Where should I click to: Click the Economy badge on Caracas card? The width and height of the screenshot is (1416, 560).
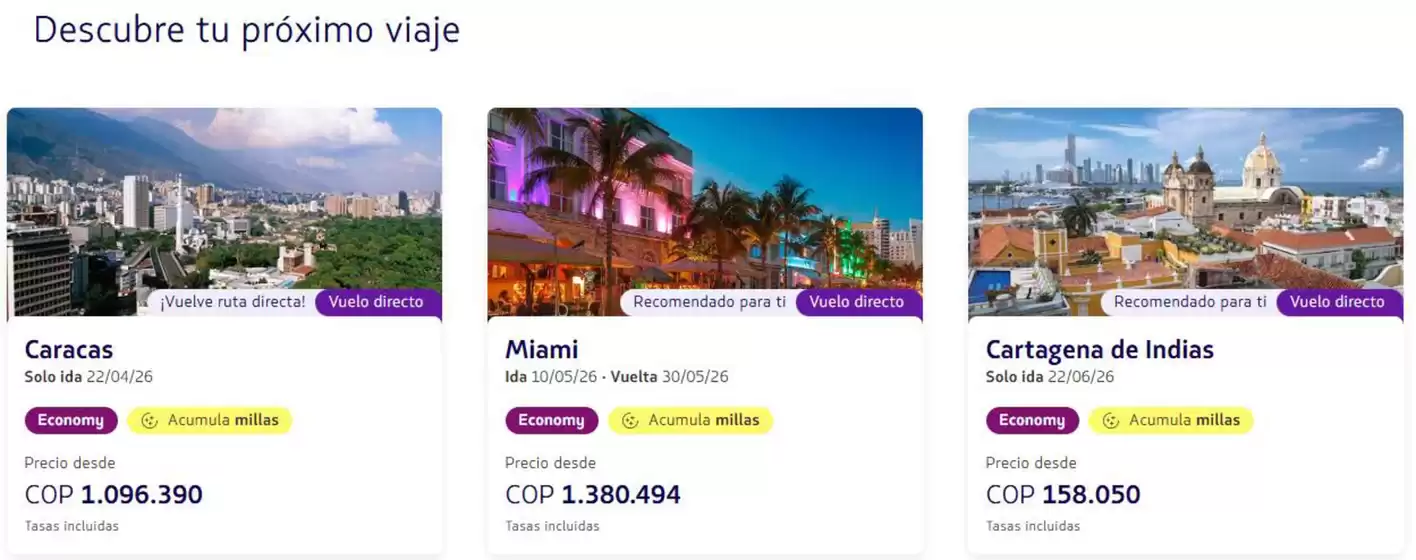71,421
